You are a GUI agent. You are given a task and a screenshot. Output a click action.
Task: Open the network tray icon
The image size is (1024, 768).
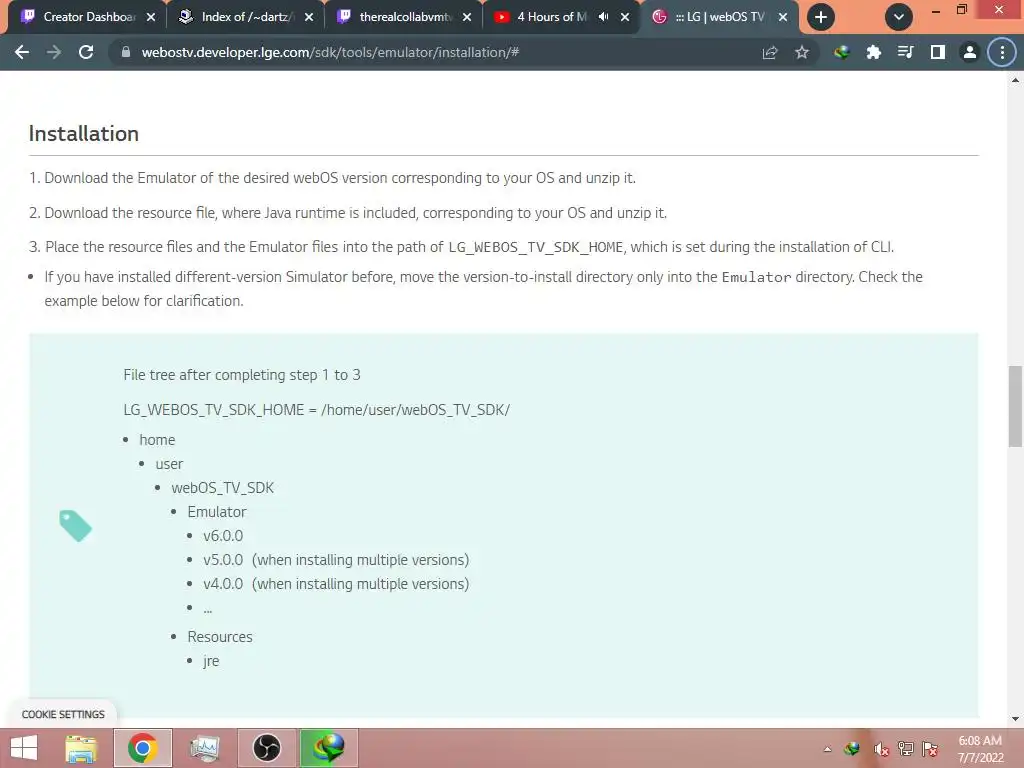point(906,749)
